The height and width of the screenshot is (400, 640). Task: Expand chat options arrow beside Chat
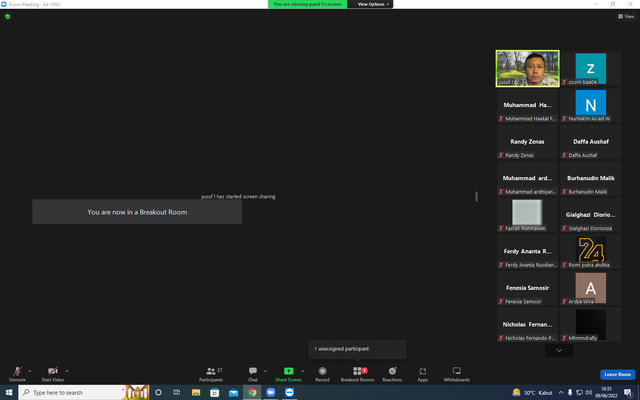tap(265, 371)
